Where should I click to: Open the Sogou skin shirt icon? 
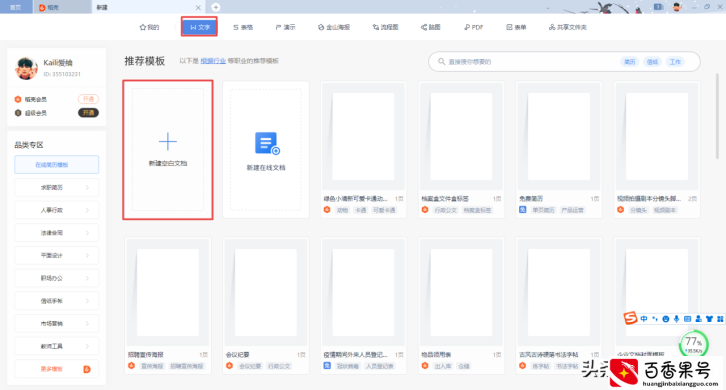pyautogui.click(x=709, y=319)
